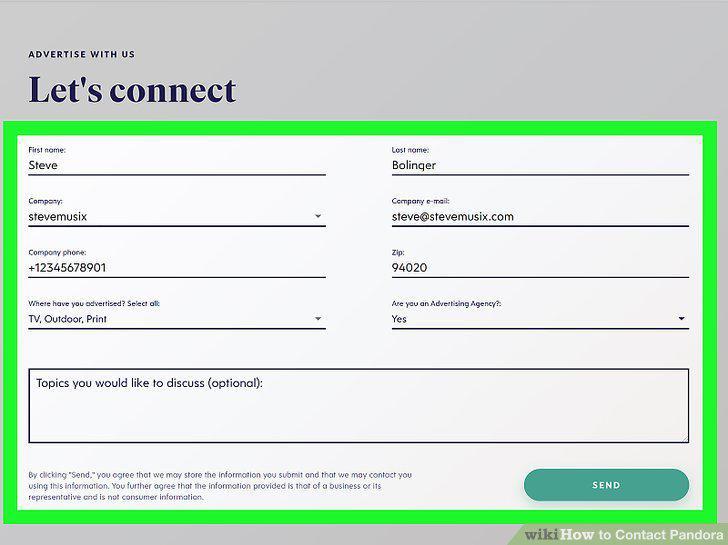The height and width of the screenshot is (545, 728).
Task: Click the Let's connect heading
Action: (132, 90)
